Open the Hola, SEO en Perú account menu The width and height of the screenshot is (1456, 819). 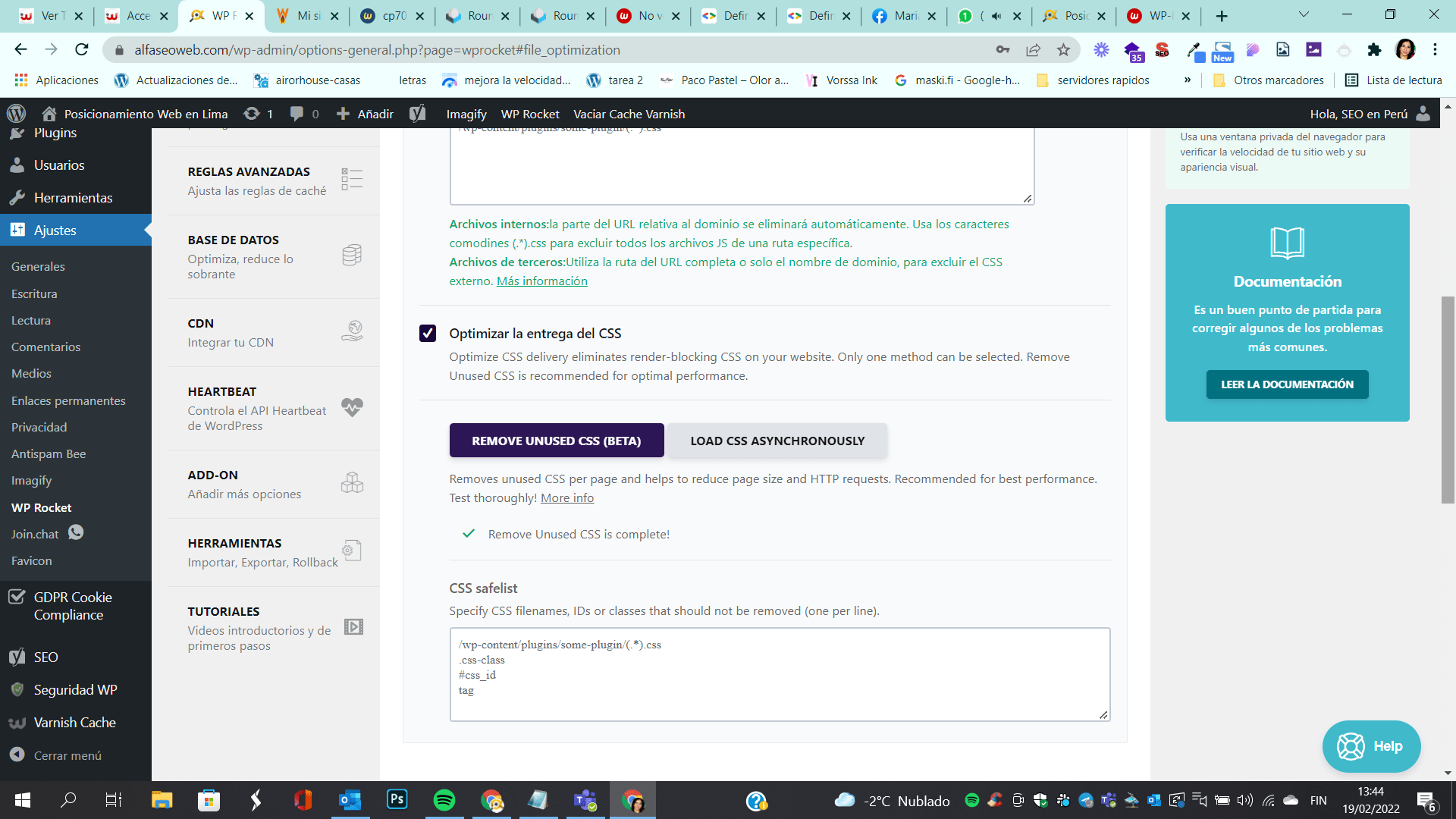[x=1370, y=114]
